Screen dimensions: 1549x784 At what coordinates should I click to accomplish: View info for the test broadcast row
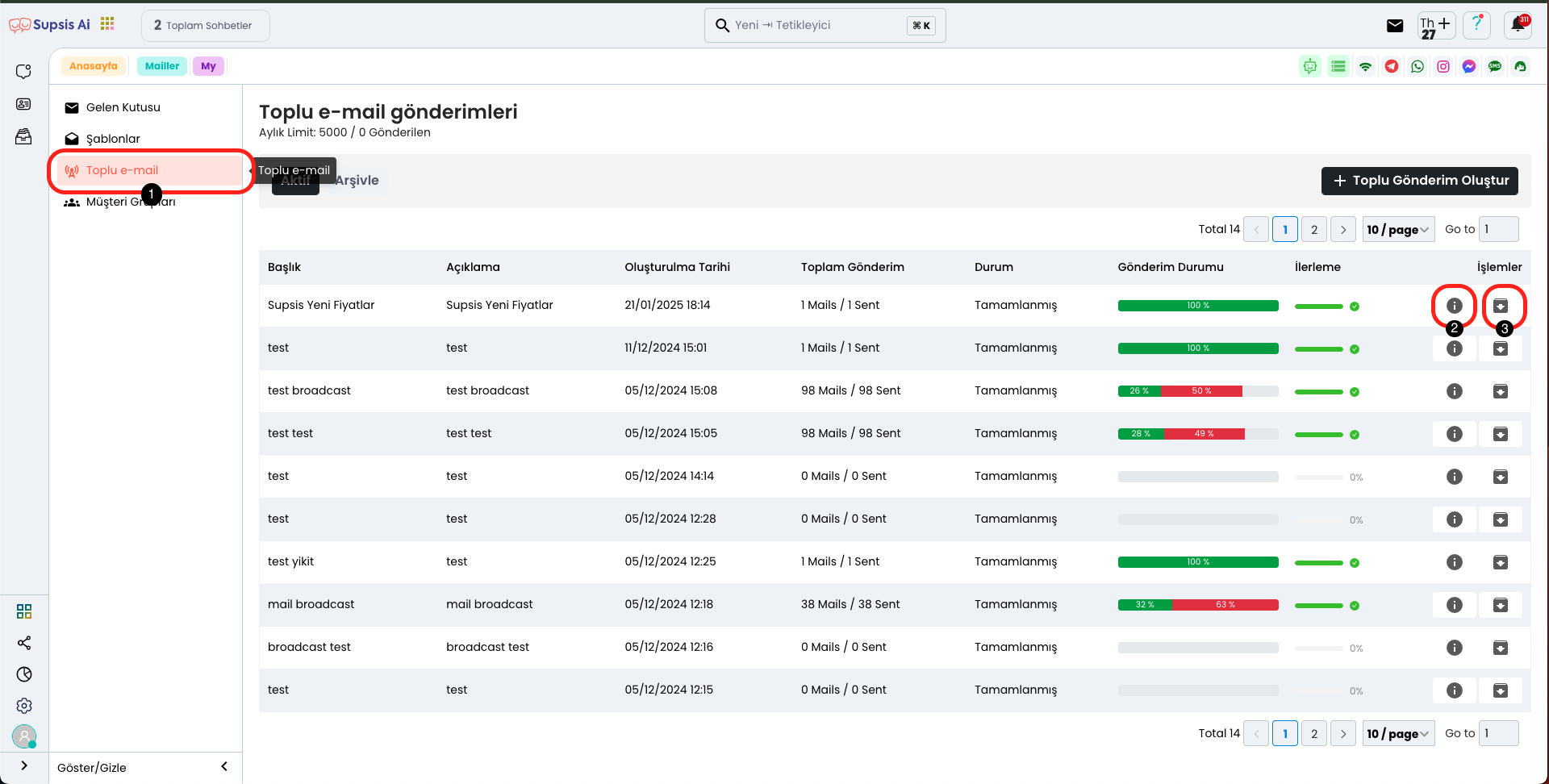click(x=1455, y=391)
